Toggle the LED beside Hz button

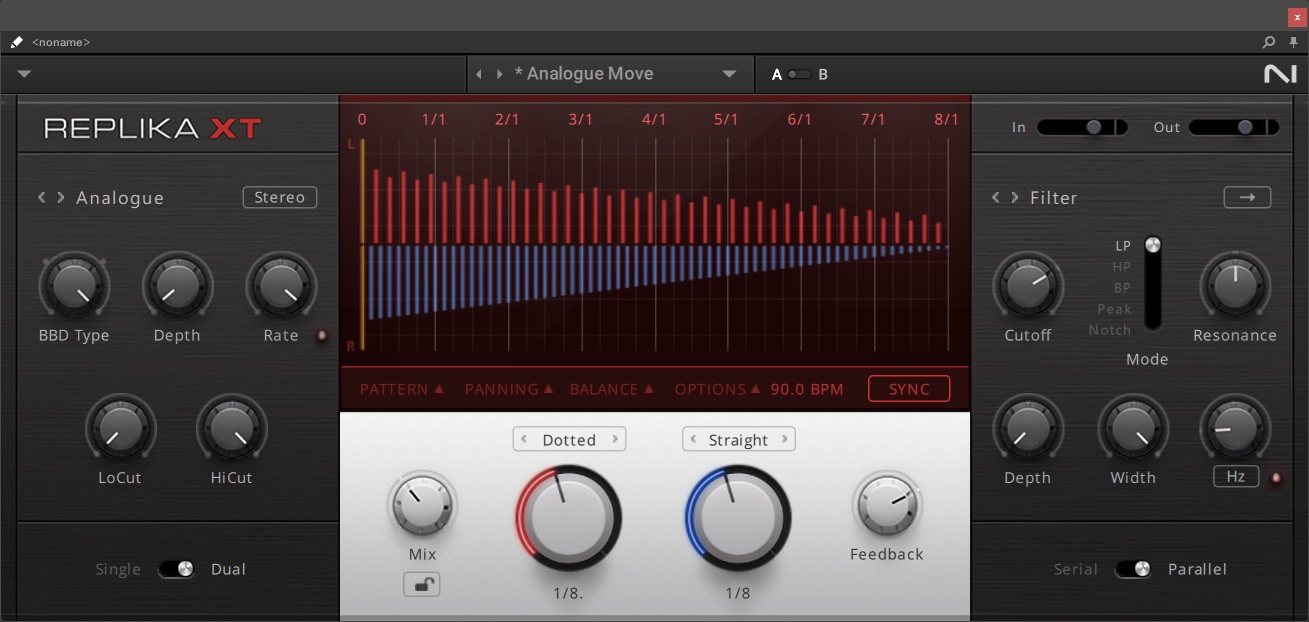pyautogui.click(x=1276, y=478)
